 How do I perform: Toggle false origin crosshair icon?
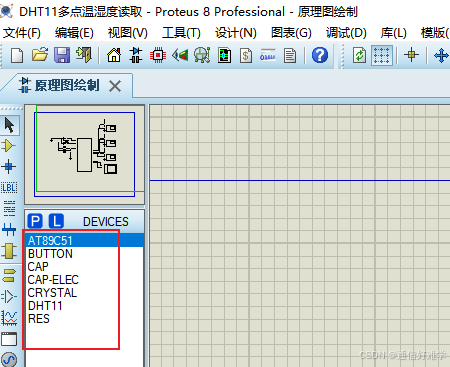(x=411, y=55)
